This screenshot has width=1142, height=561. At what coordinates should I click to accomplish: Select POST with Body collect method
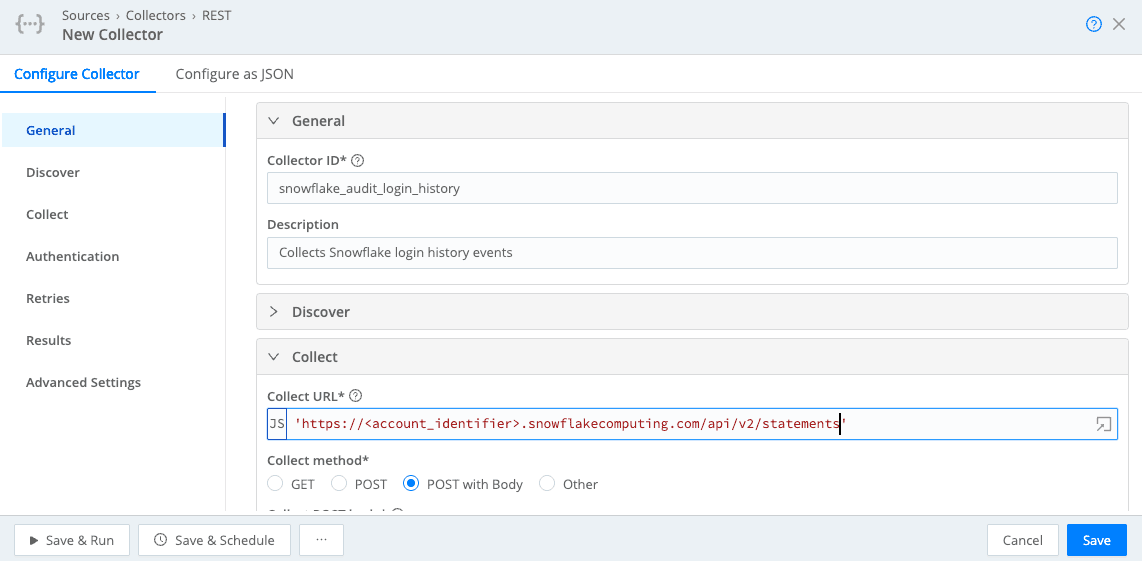tap(411, 484)
